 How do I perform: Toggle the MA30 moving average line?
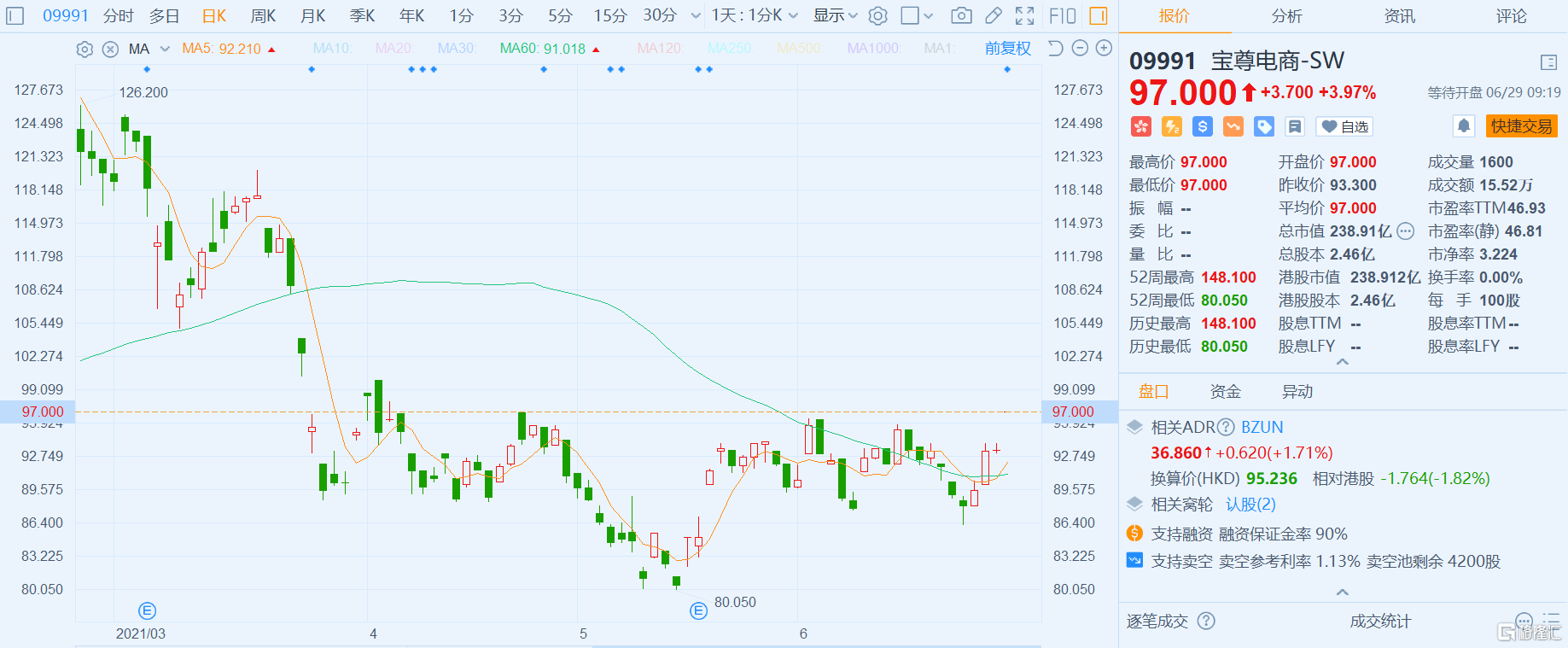457,49
